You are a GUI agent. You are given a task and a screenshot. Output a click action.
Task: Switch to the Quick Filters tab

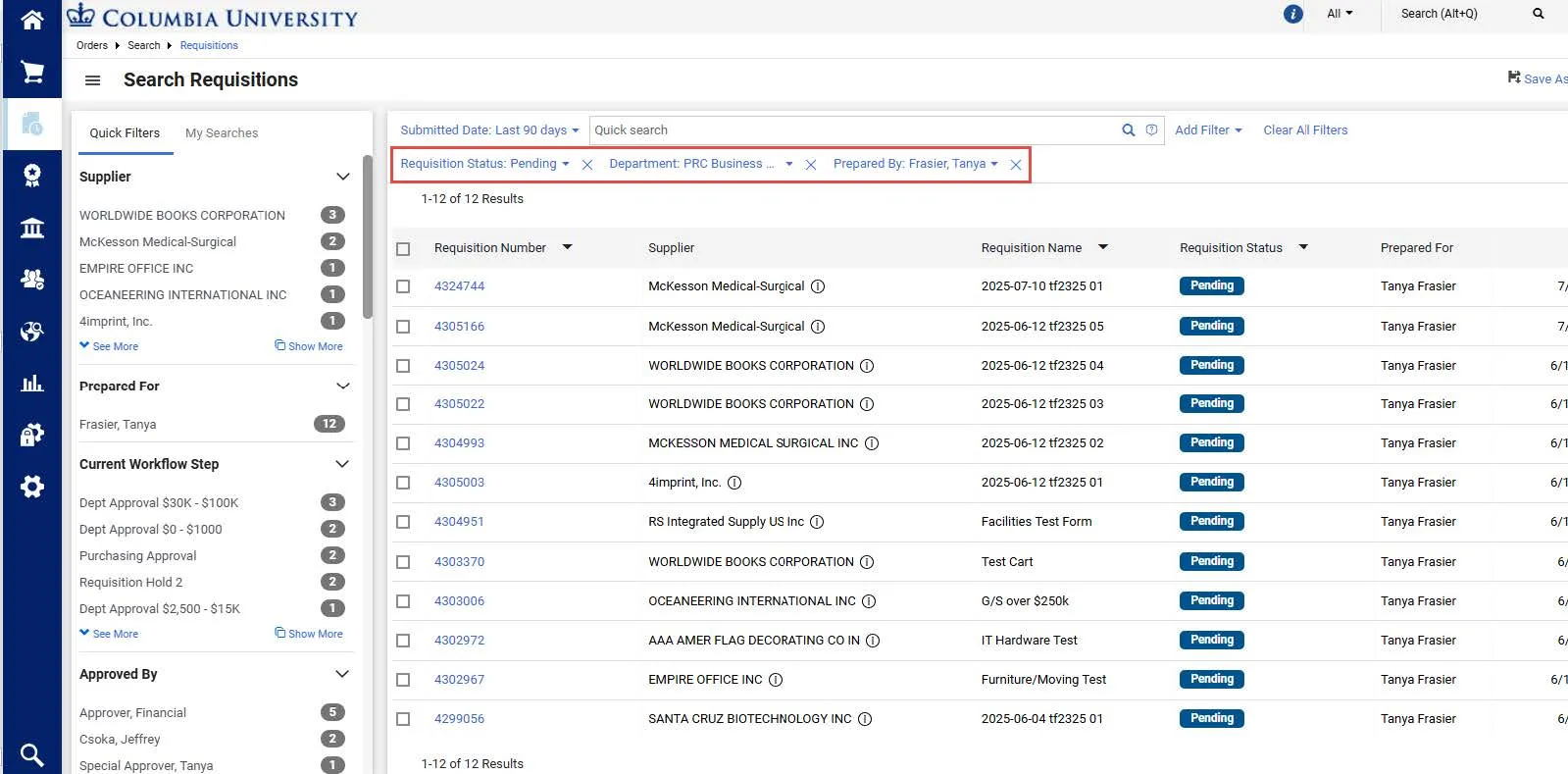pos(125,133)
